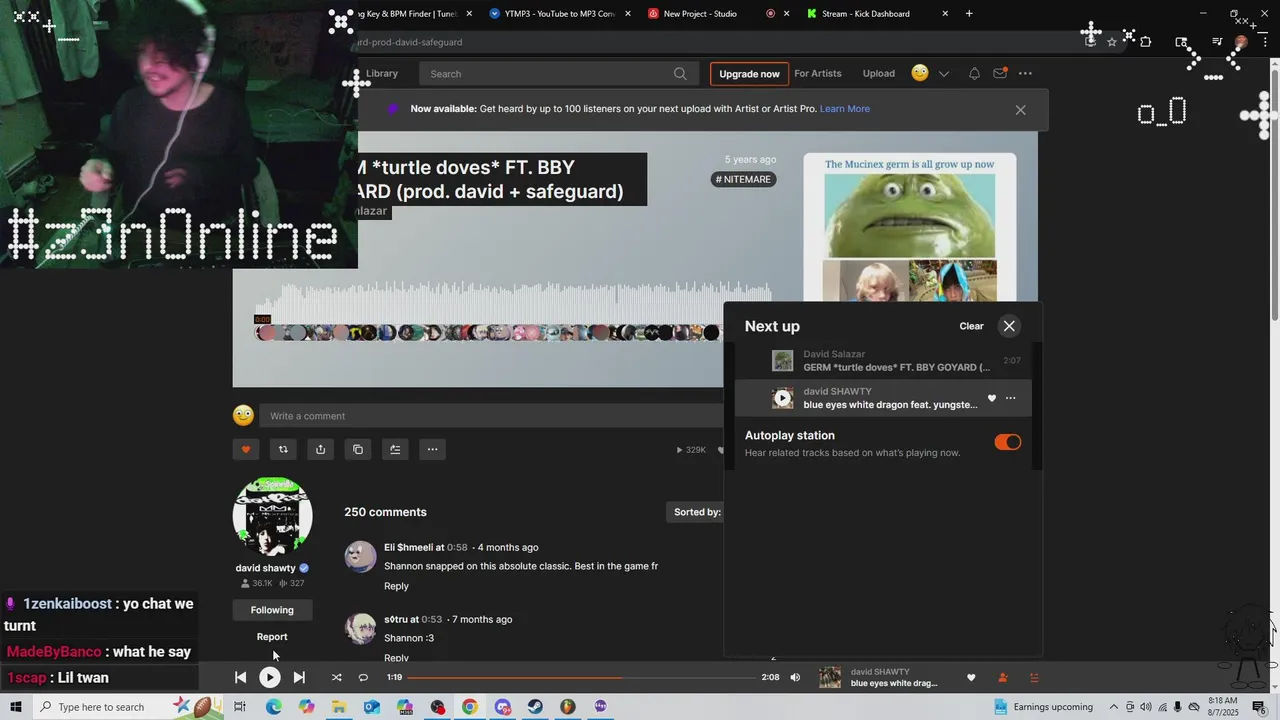
Task: Click Upgrade now button
Action: (x=749, y=73)
